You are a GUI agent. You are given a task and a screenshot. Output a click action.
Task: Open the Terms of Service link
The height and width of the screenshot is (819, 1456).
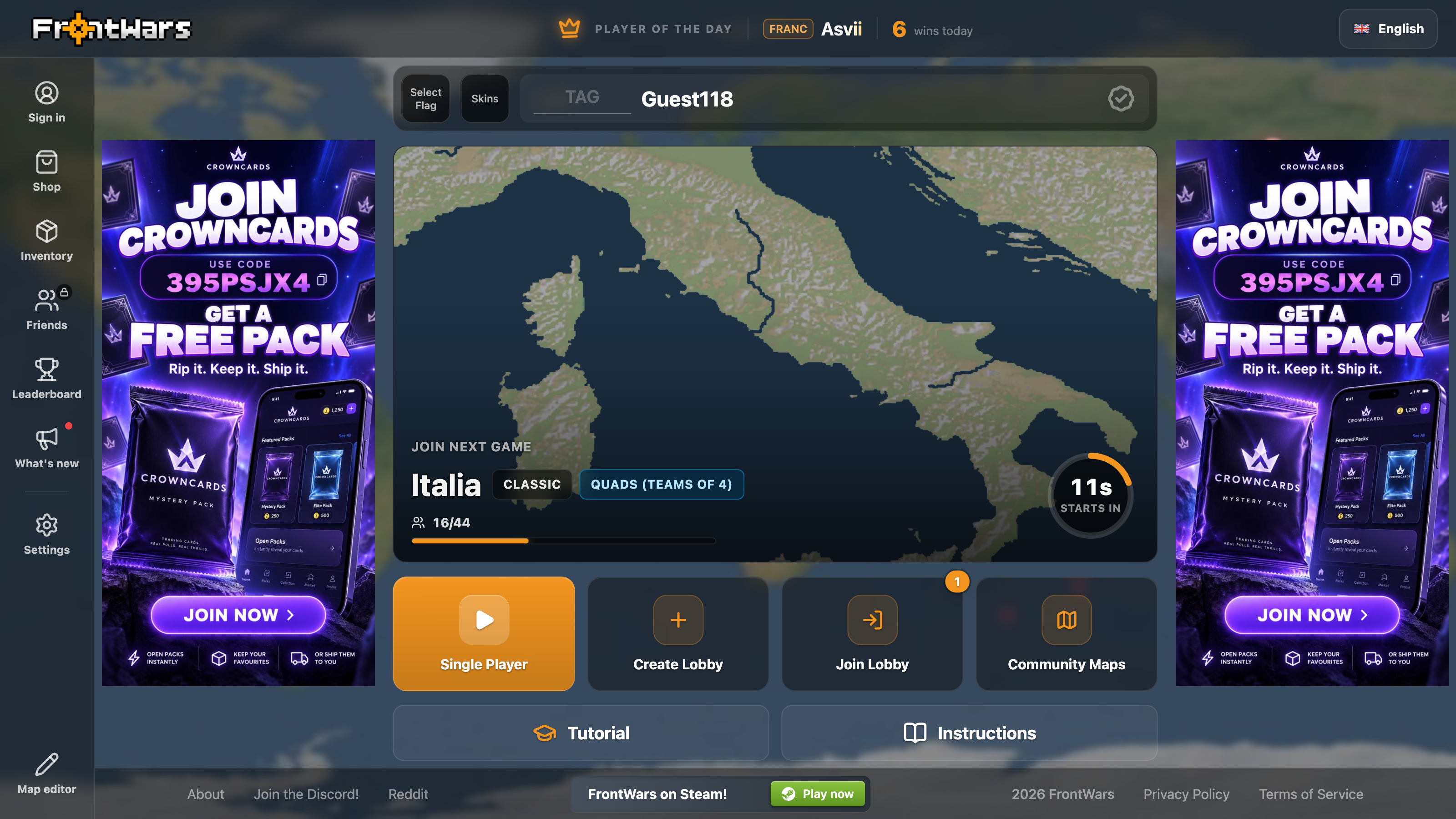tap(1311, 794)
